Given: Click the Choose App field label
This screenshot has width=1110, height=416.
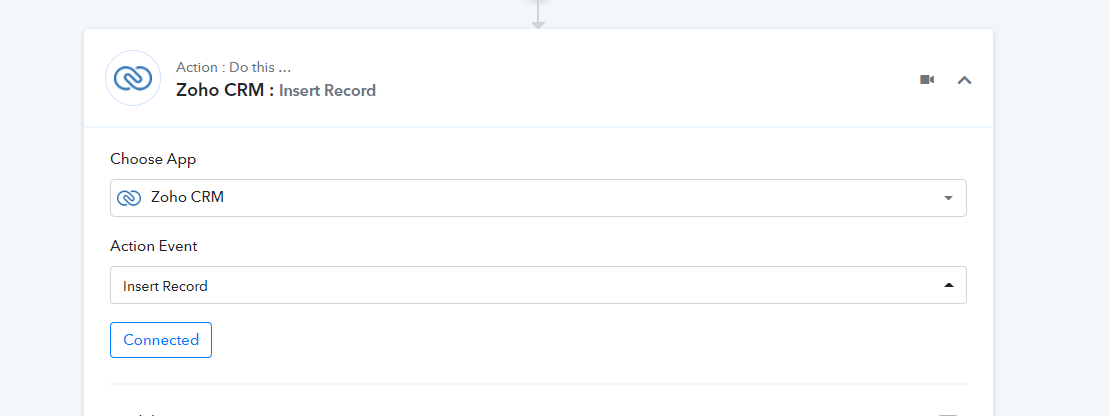Looking at the screenshot, I should point(153,159).
